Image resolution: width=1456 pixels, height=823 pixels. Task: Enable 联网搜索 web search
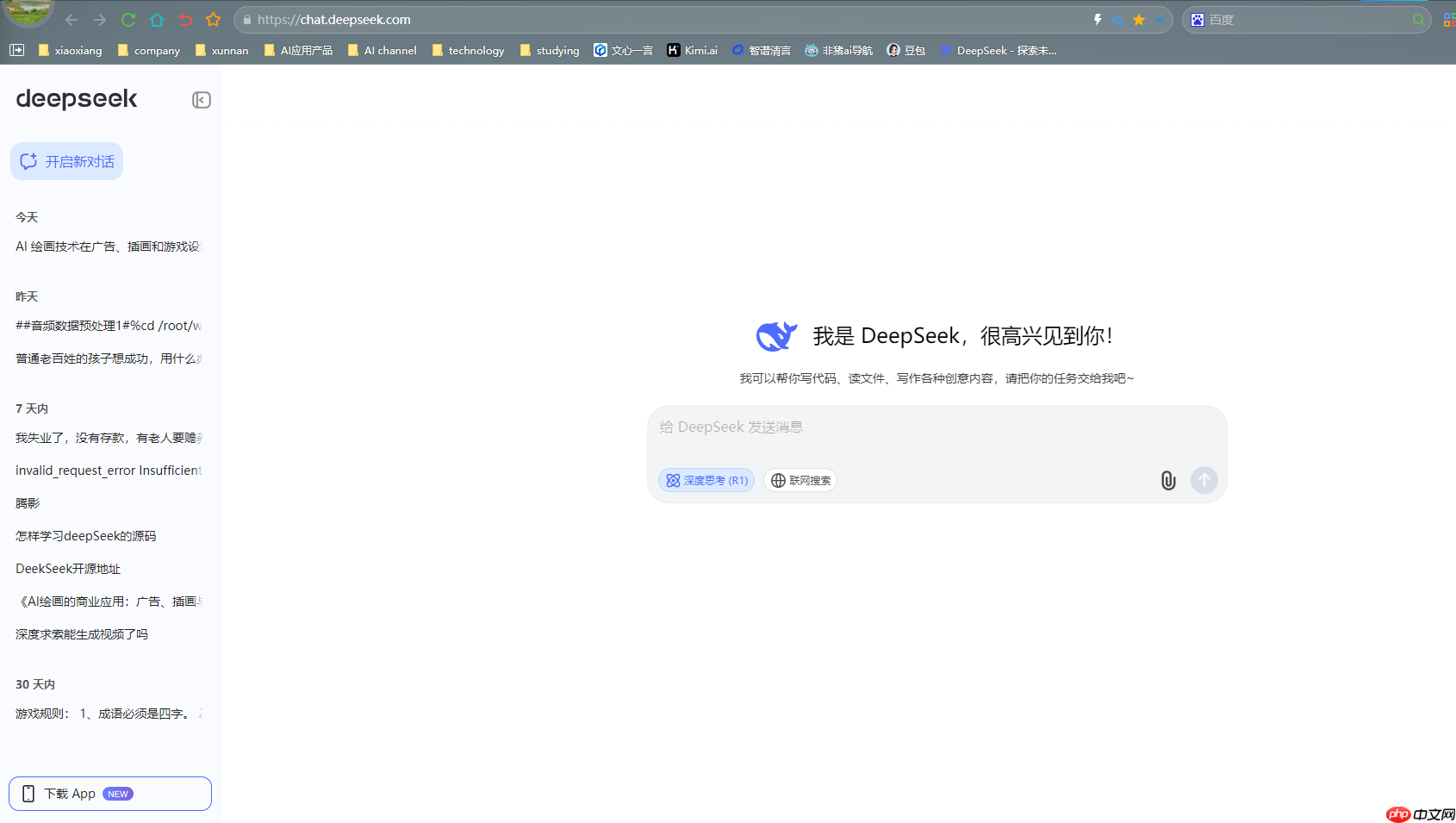point(800,480)
